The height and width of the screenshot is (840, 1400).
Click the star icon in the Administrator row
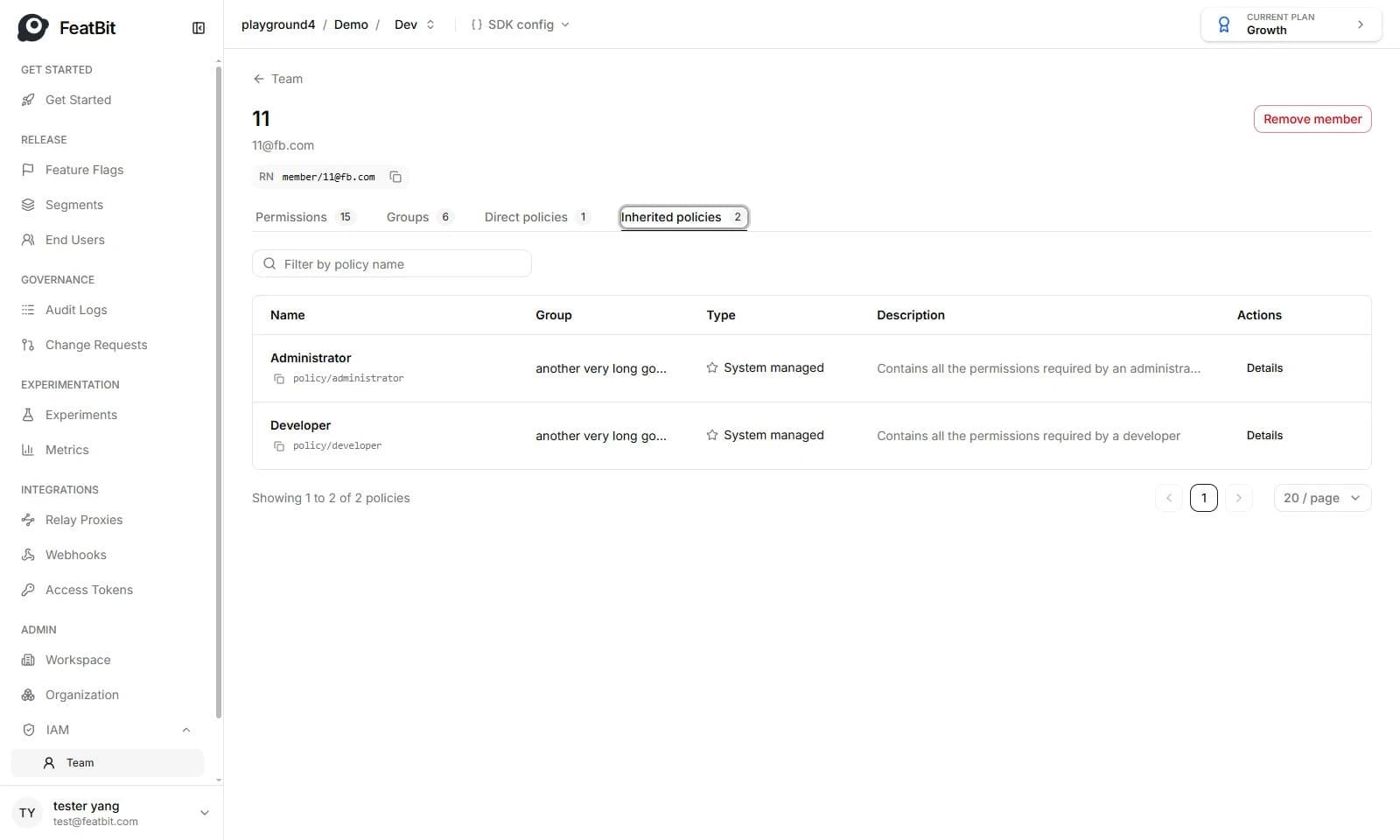coord(712,367)
